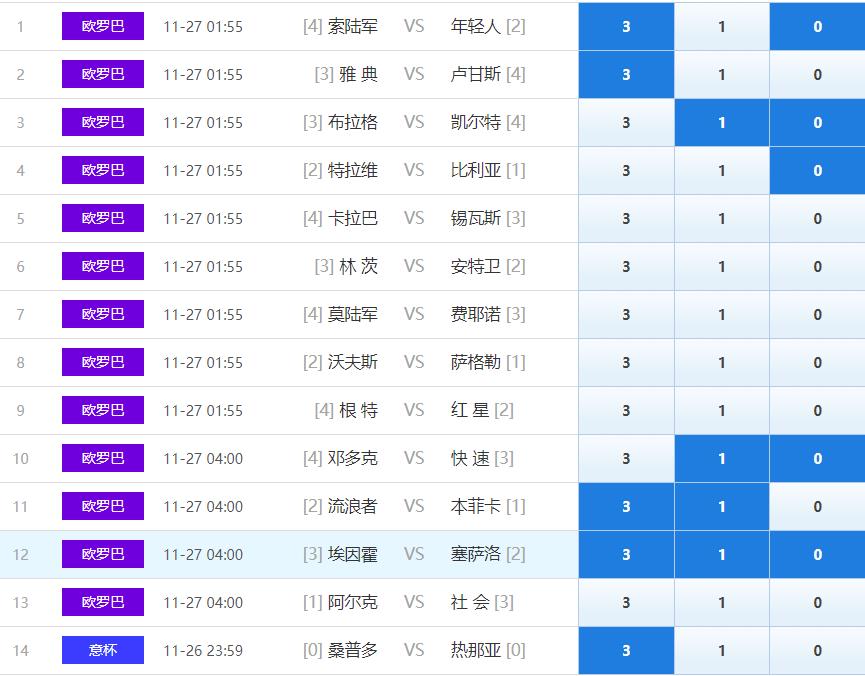This screenshot has width=865, height=676.
Task: Deselect 1 for 流浪者 vs 本菲卡
Action: (722, 507)
